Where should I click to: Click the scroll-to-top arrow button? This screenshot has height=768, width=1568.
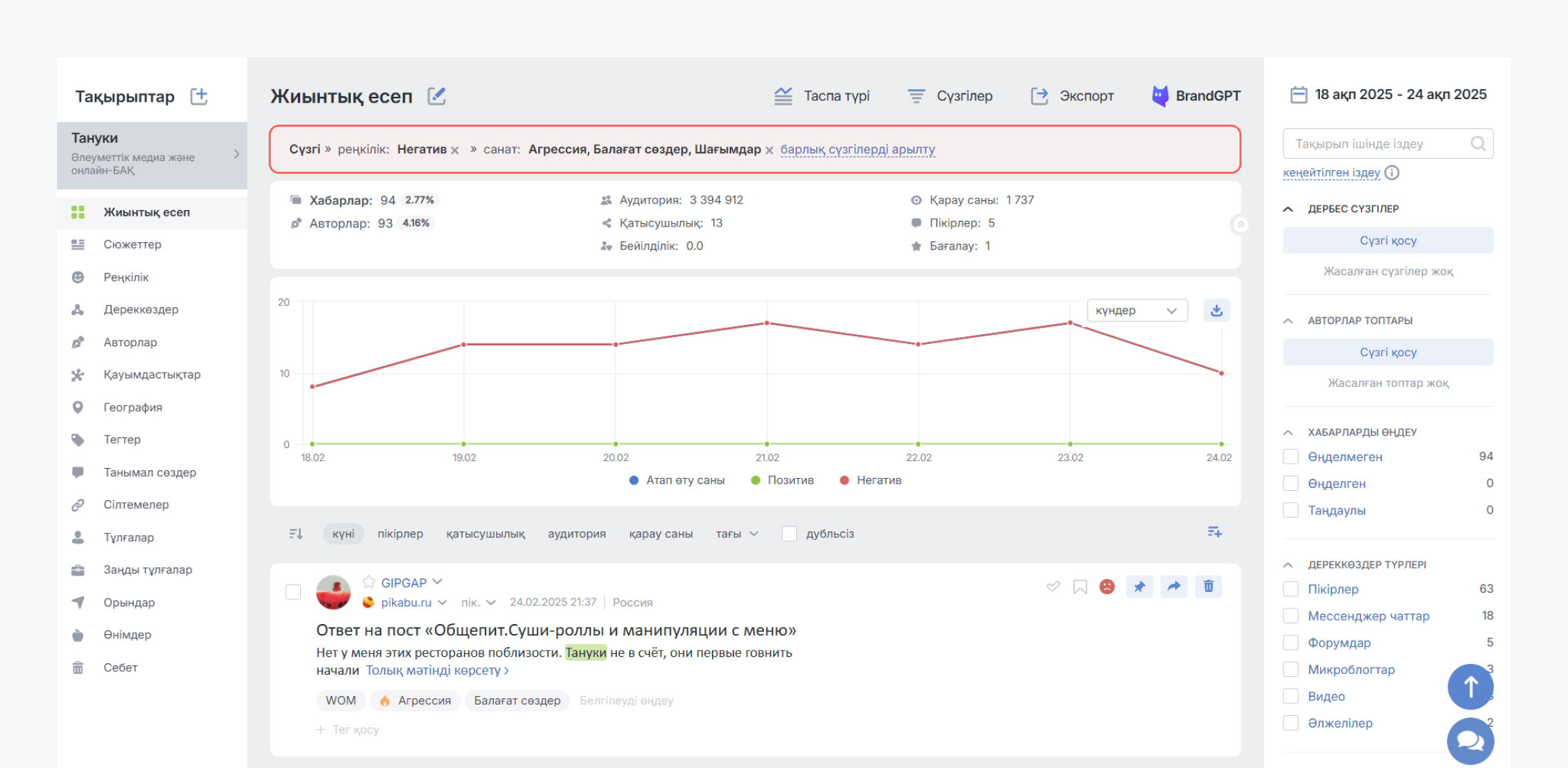tap(1470, 687)
